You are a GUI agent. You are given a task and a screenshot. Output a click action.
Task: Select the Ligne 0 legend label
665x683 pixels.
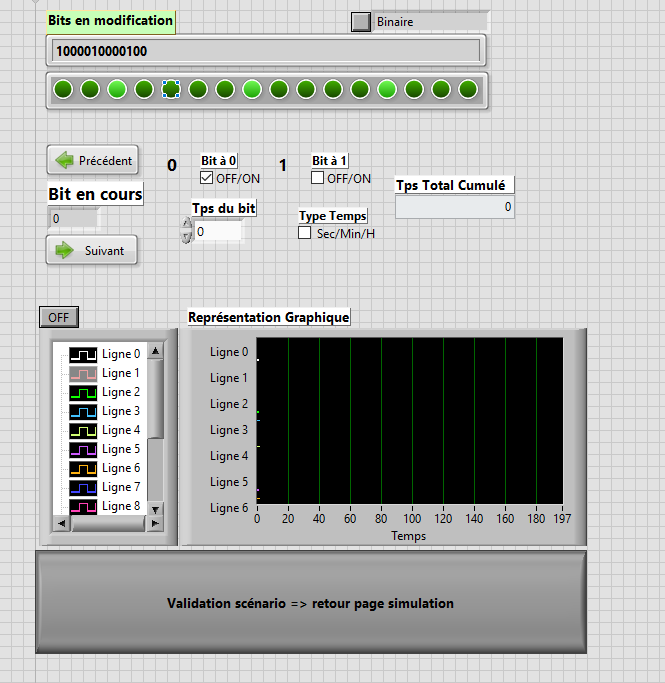tap(121, 354)
